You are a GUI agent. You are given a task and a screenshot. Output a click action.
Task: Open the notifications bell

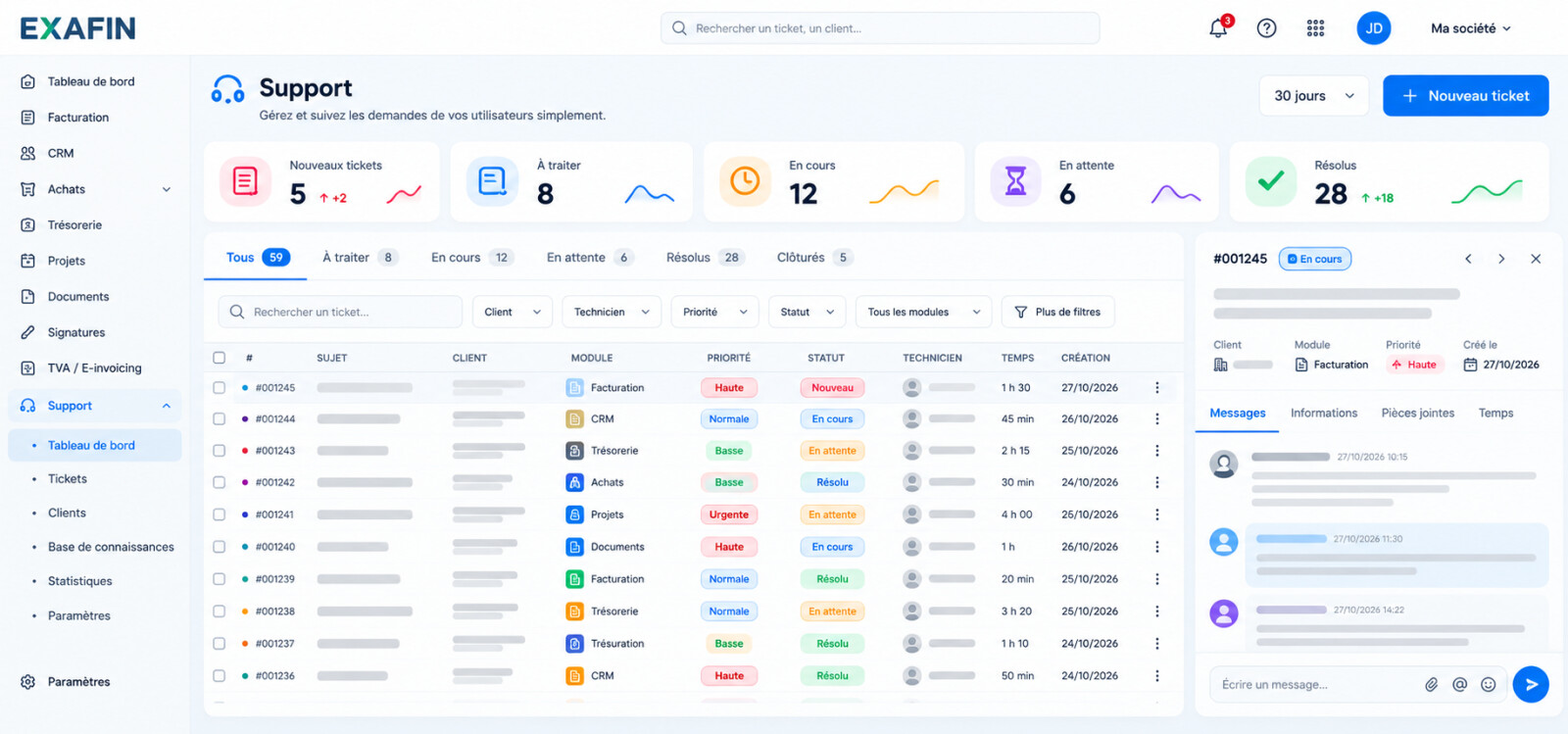click(x=1218, y=28)
